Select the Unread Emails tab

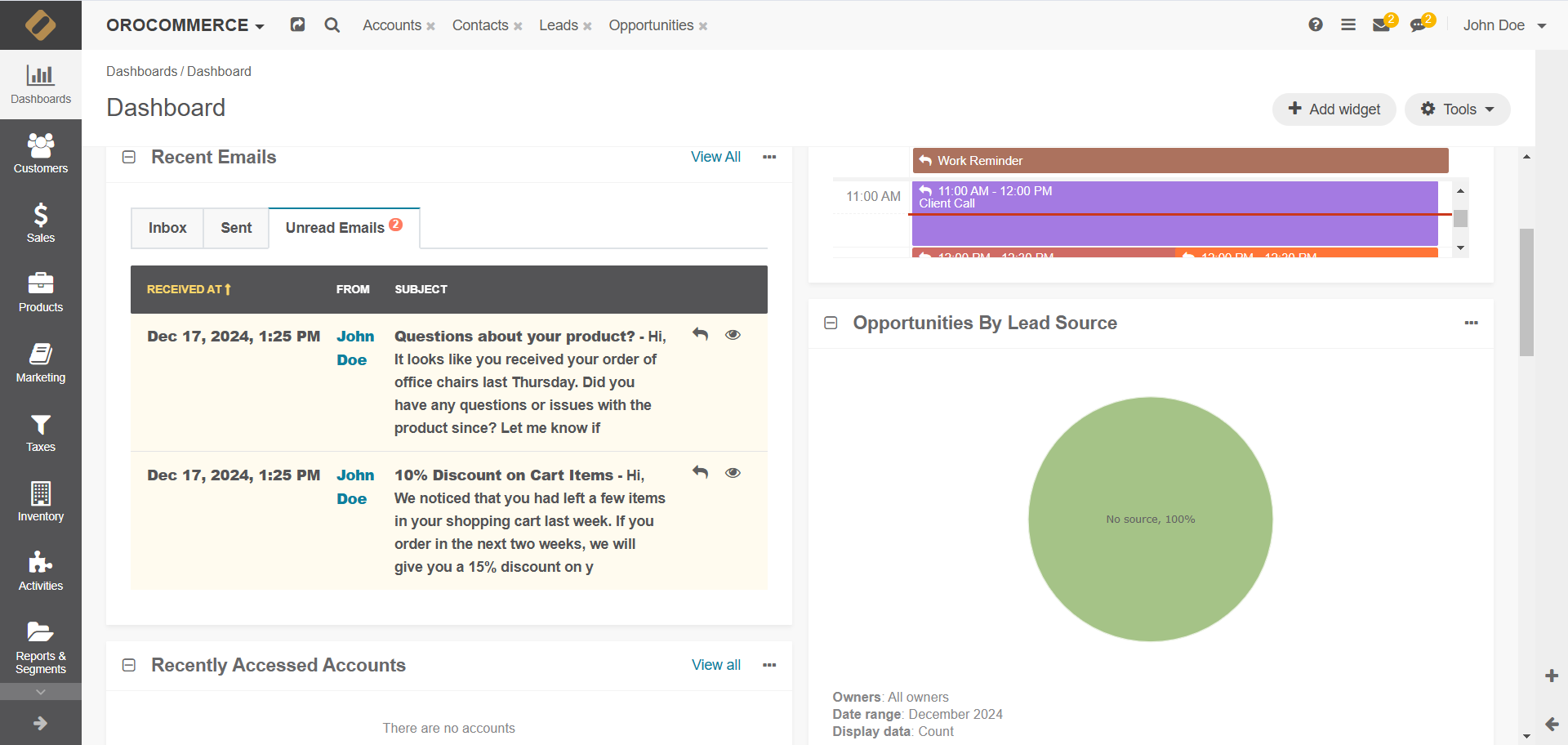pyautogui.click(x=344, y=228)
